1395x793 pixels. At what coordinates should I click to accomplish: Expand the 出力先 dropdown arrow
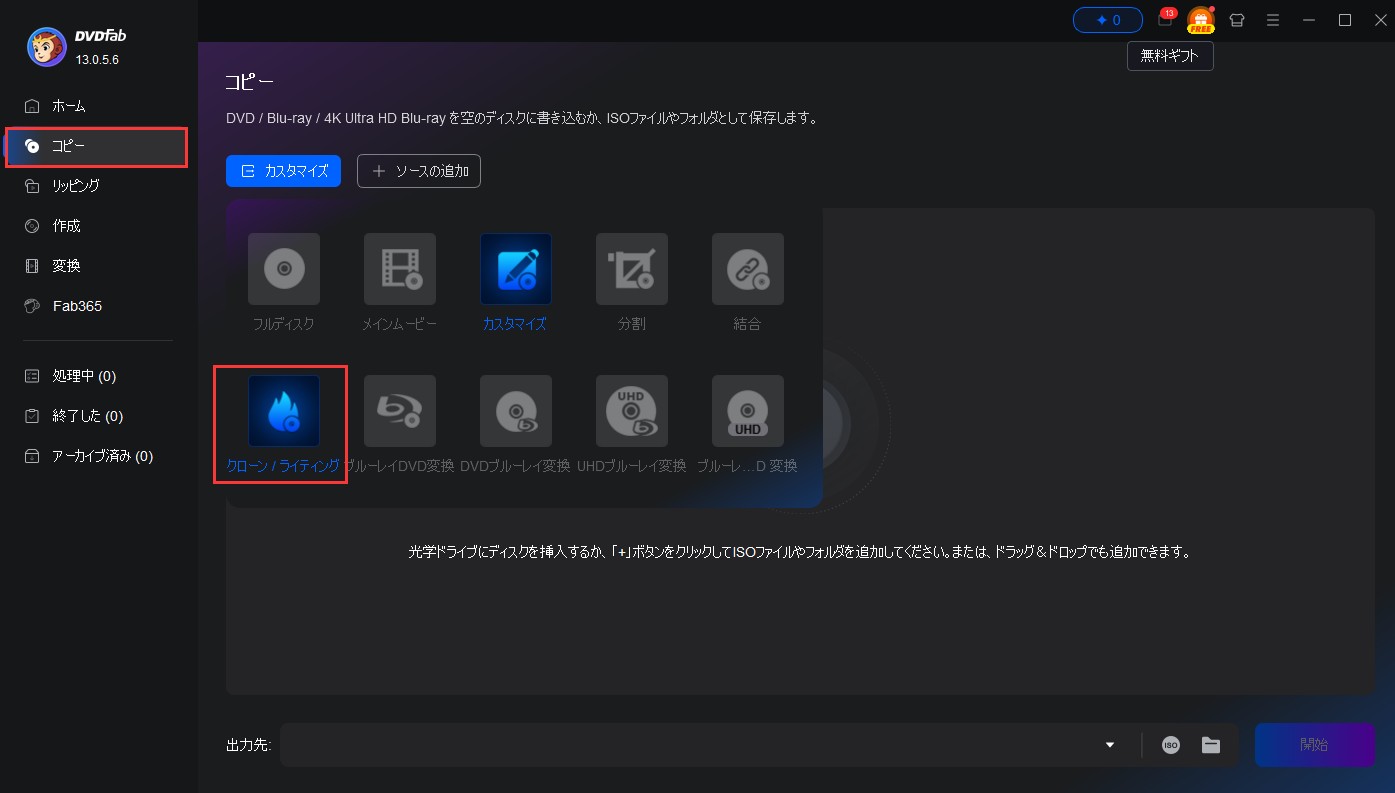[1110, 745]
